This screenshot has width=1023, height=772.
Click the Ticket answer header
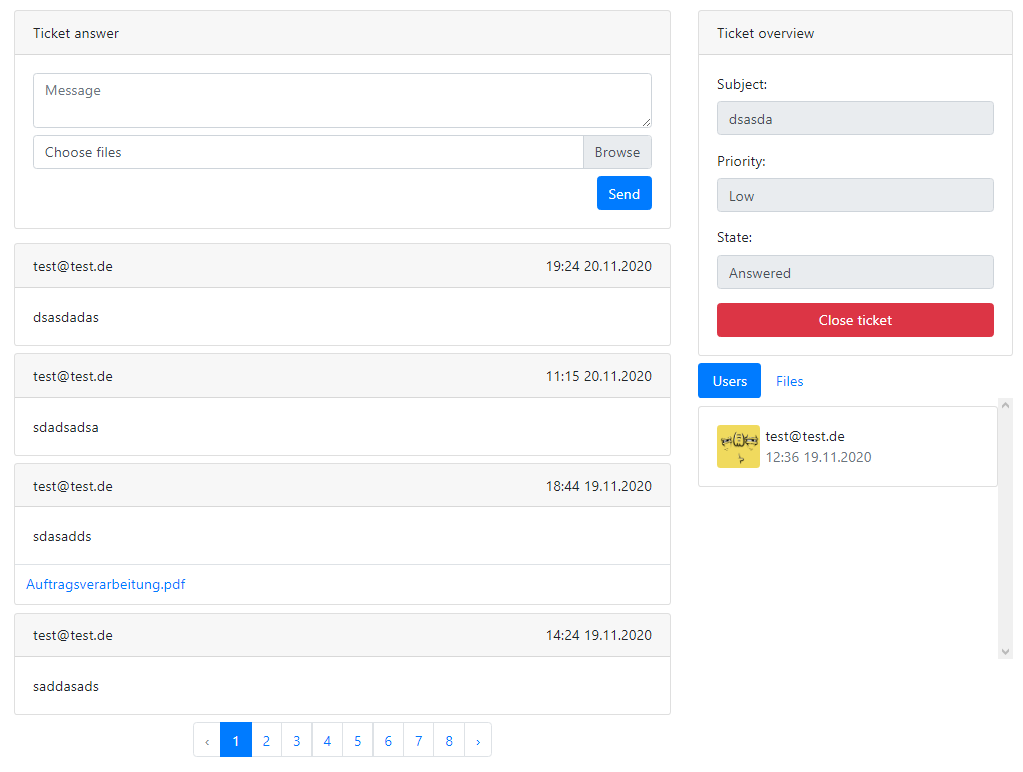(x=342, y=33)
